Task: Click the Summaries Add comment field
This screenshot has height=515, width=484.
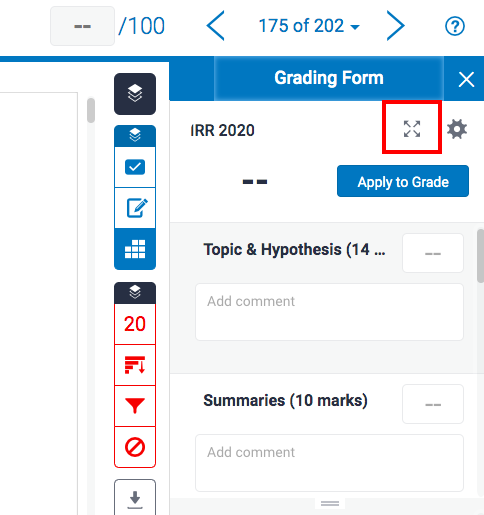Action: click(x=329, y=463)
